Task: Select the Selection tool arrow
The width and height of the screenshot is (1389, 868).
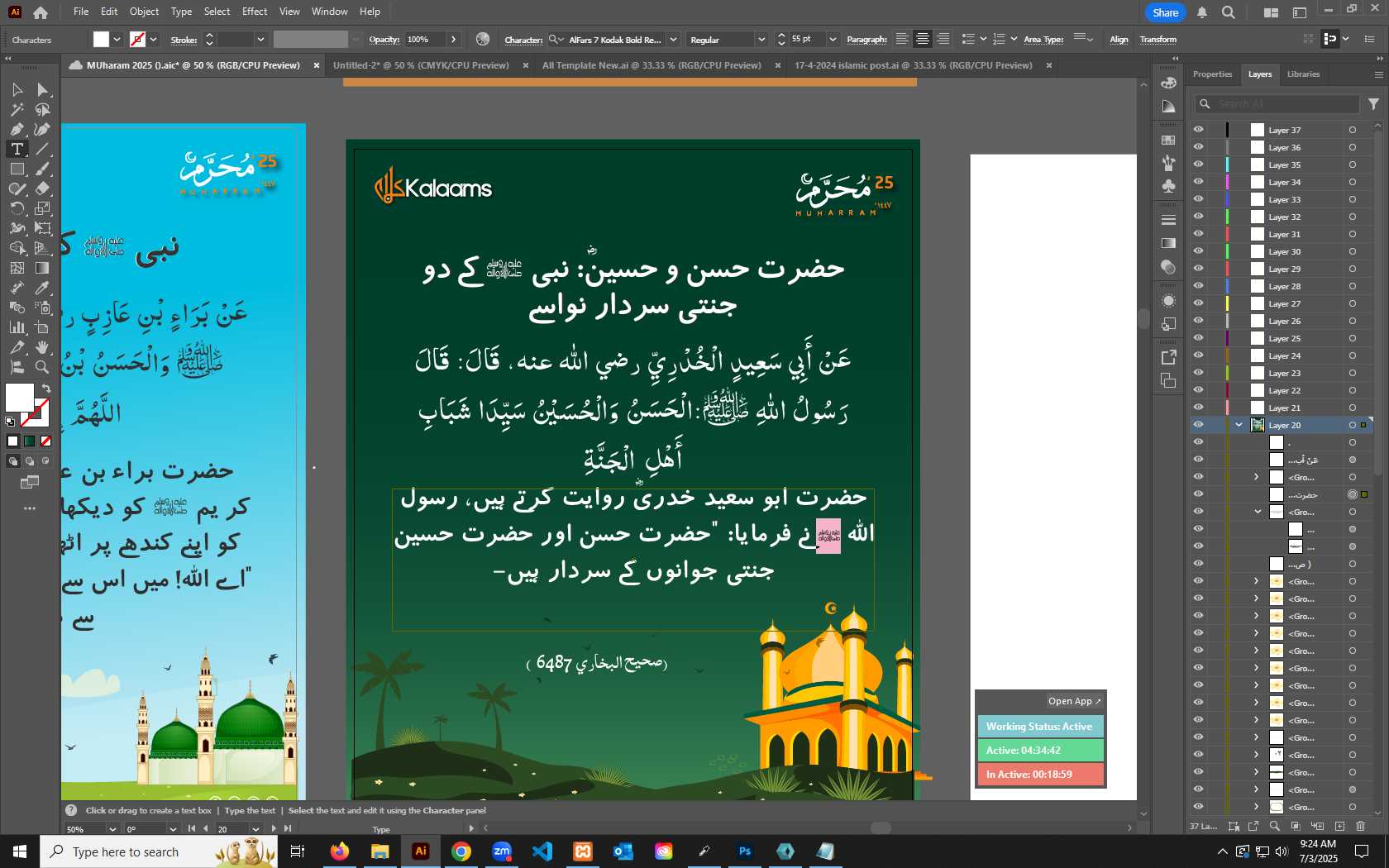Action: point(17,89)
